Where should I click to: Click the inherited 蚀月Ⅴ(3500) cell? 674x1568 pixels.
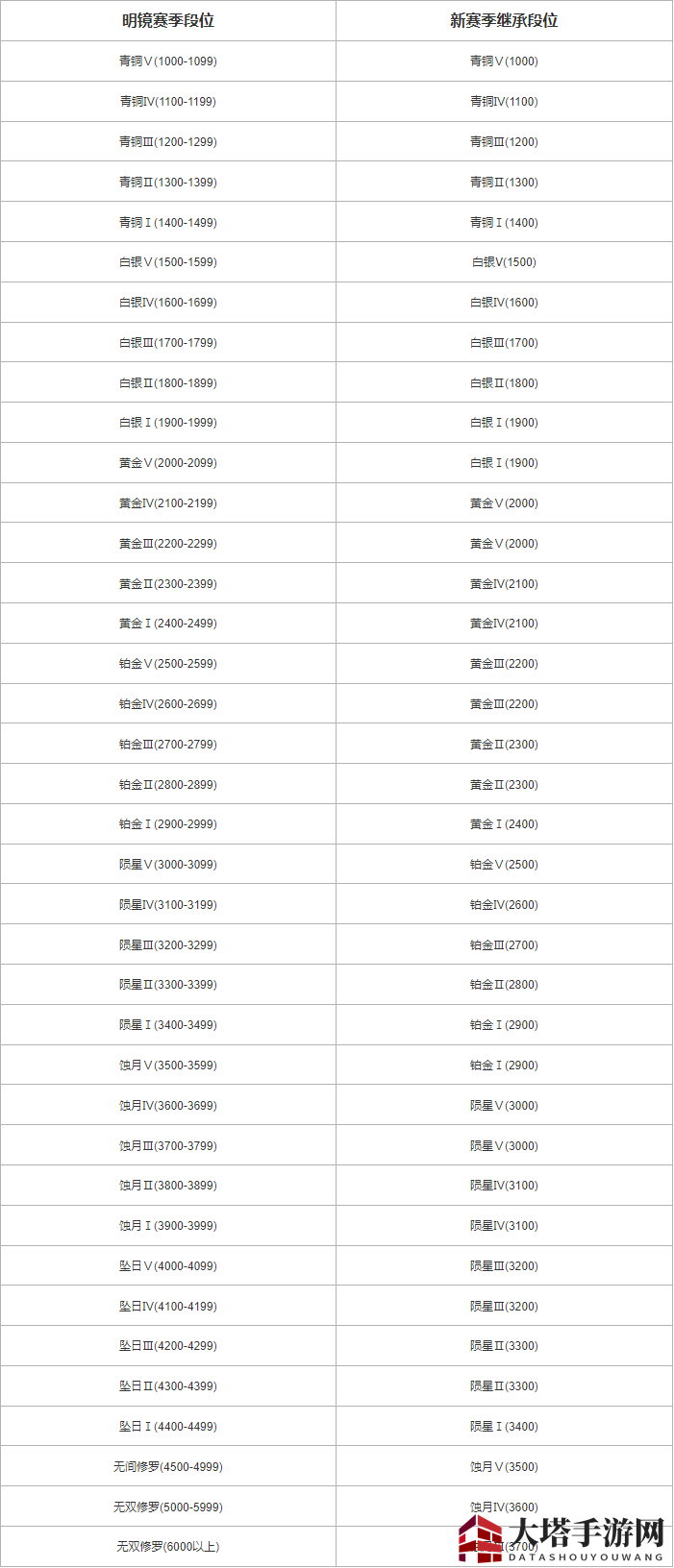(x=504, y=1466)
